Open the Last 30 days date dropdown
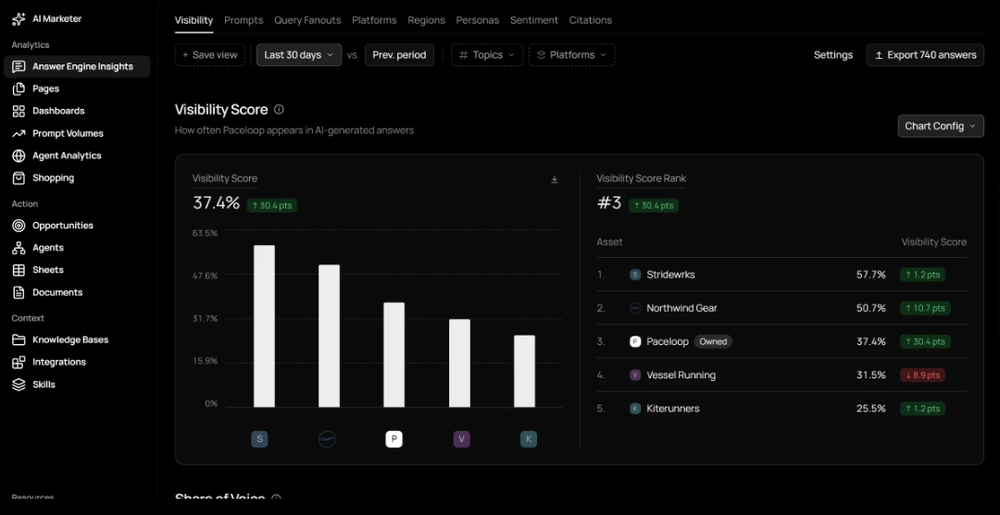Image resolution: width=1000 pixels, height=515 pixels. pos(299,55)
